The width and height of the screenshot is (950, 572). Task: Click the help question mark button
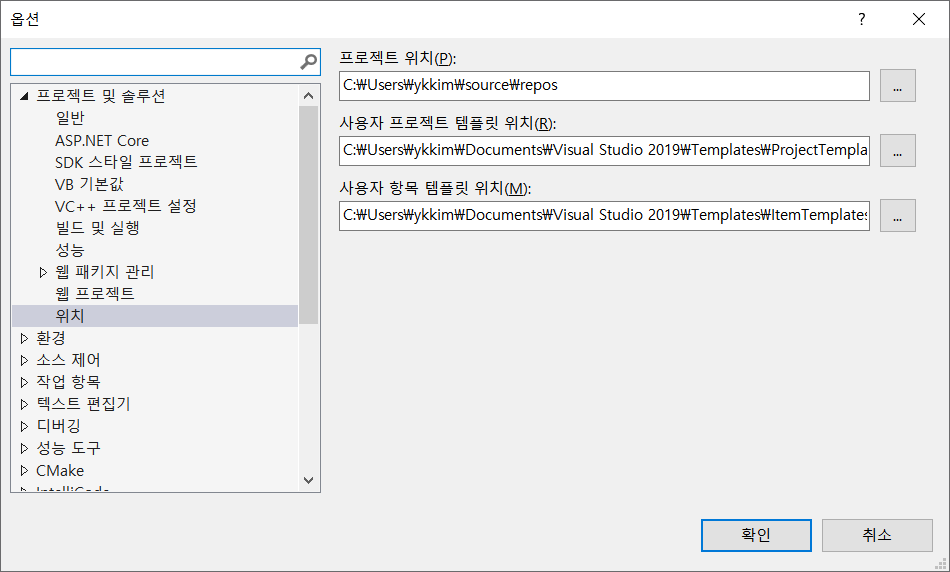tap(861, 19)
